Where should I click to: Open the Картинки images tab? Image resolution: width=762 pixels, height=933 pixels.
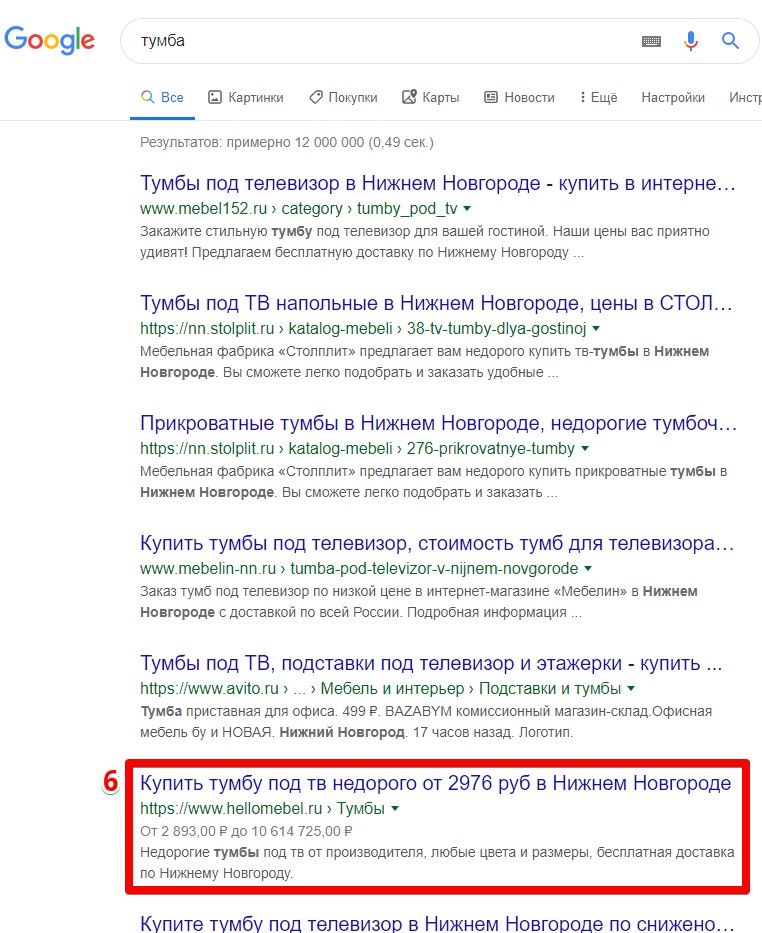point(246,97)
